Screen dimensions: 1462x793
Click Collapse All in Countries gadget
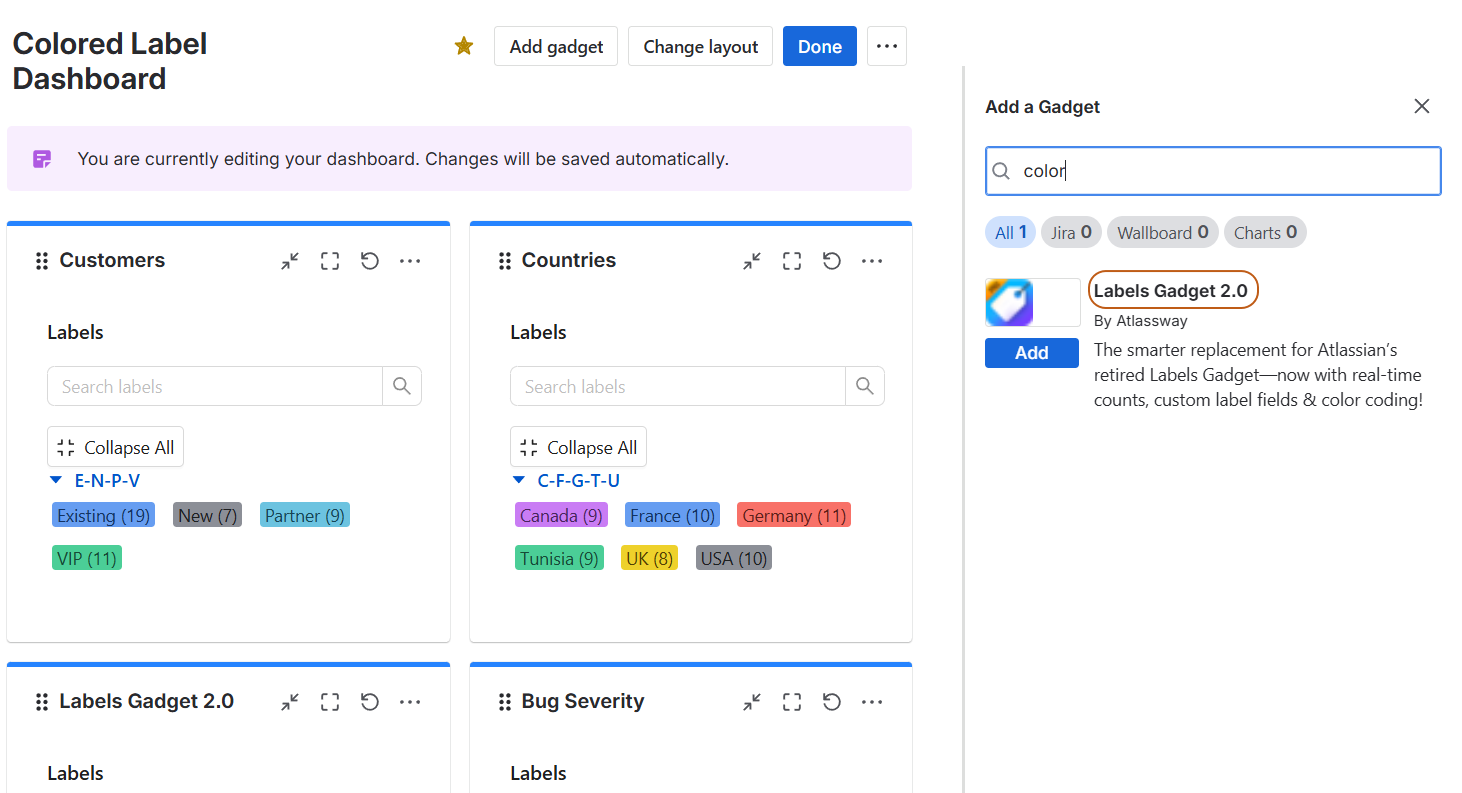pyautogui.click(x=578, y=447)
